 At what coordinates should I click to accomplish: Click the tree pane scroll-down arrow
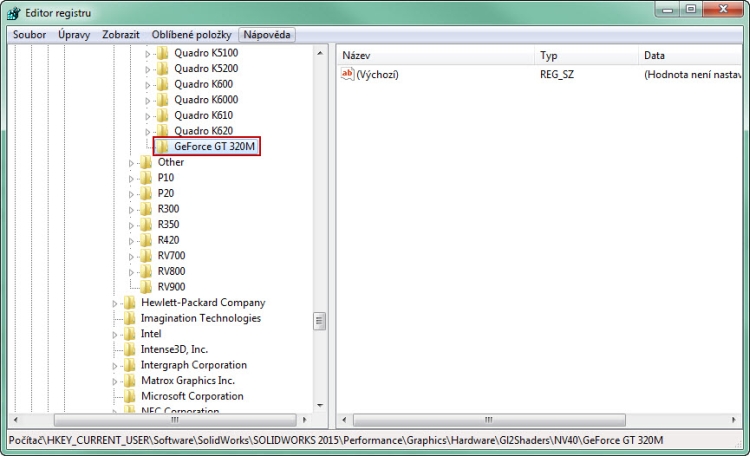click(x=320, y=405)
